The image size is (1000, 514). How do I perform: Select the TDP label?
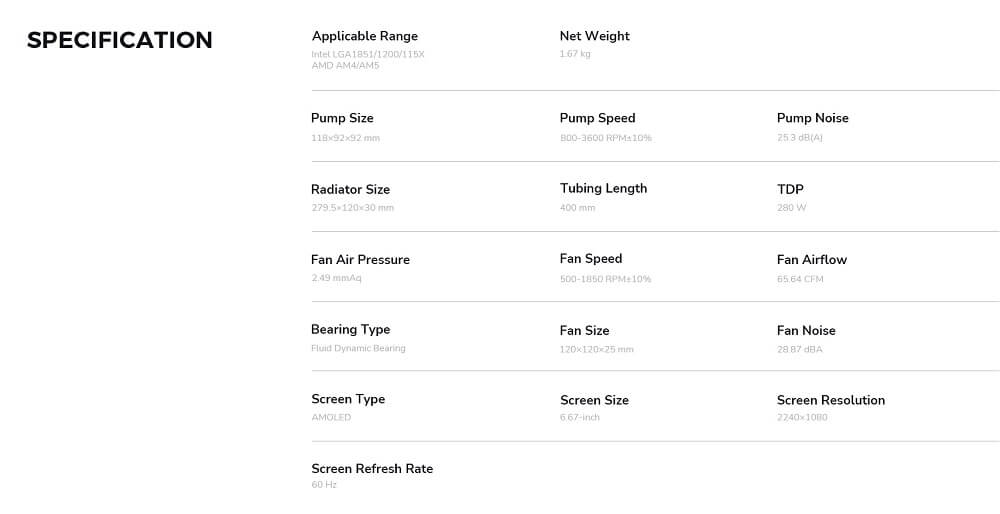coord(790,189)
